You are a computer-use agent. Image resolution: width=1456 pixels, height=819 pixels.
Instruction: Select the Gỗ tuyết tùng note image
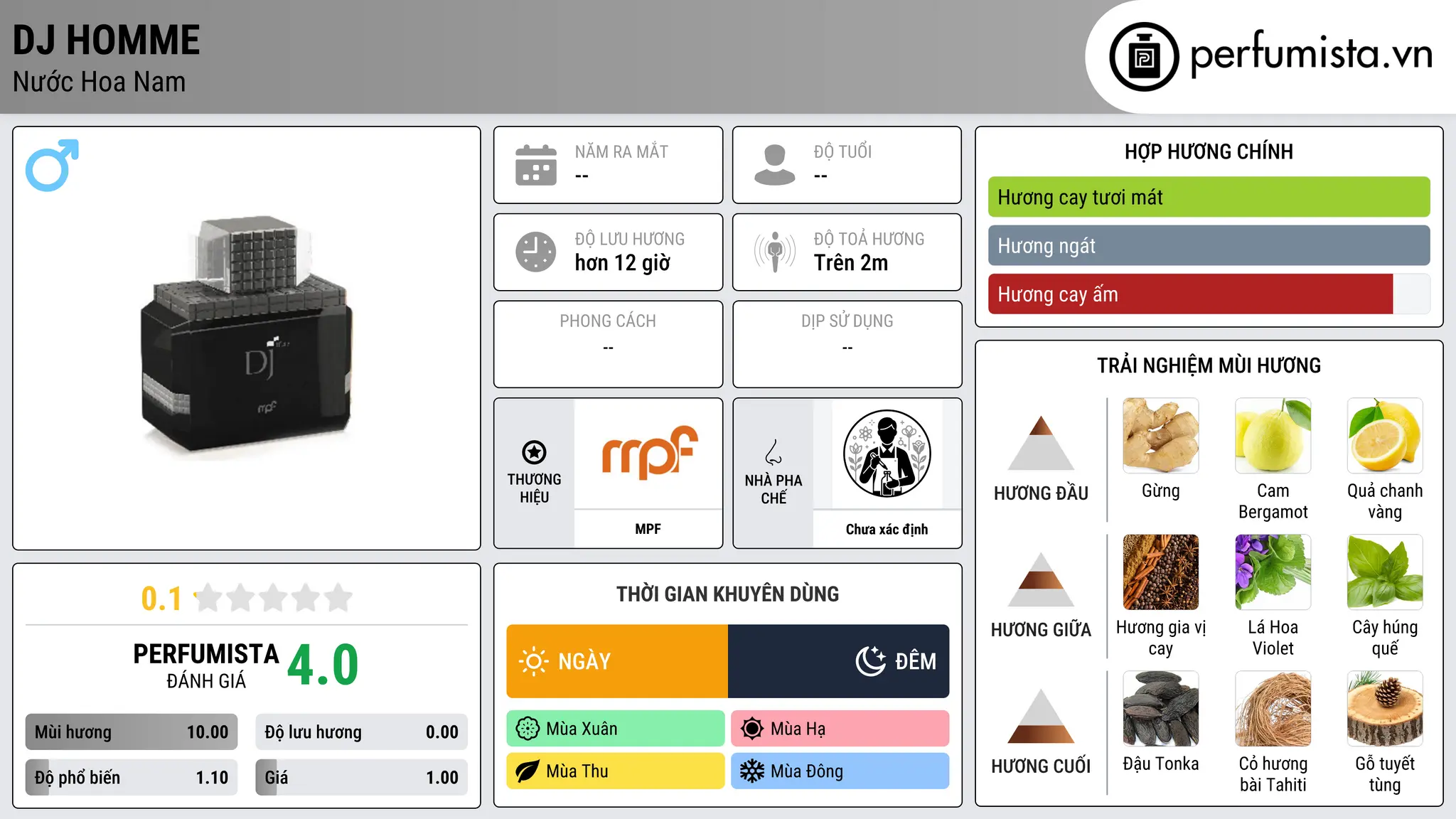1385,709
